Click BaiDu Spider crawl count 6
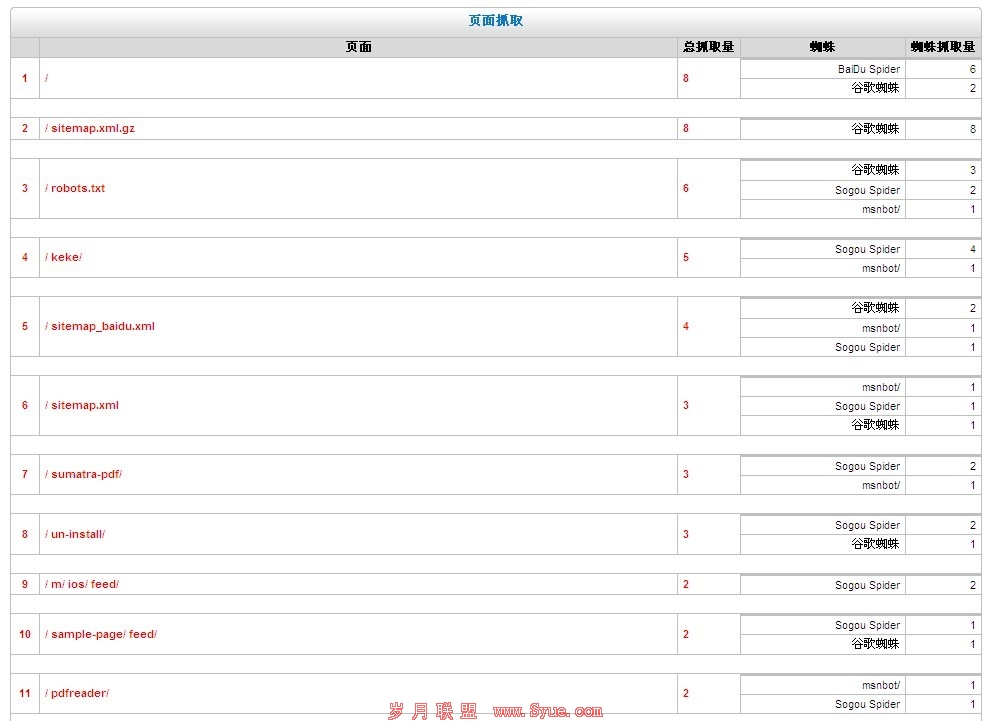Viewport: 989px width, 721px height. coord(973,69)
